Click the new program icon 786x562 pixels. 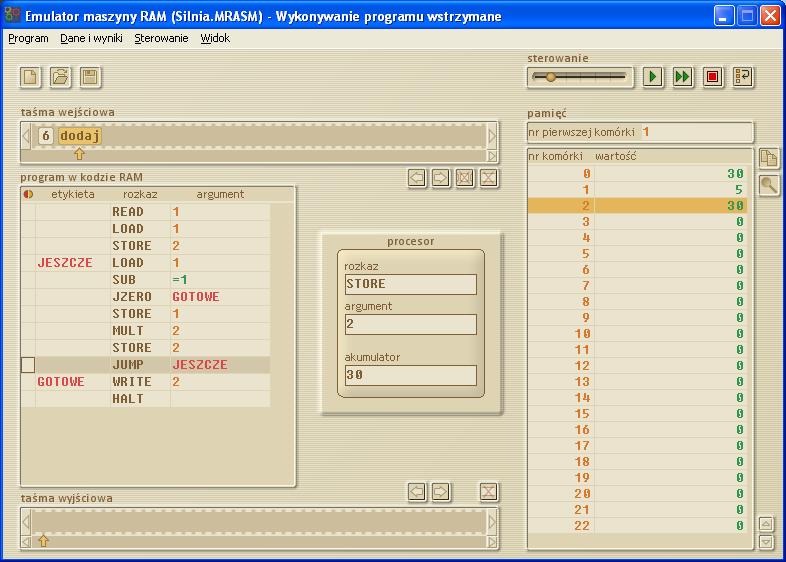tap(31, 77)
